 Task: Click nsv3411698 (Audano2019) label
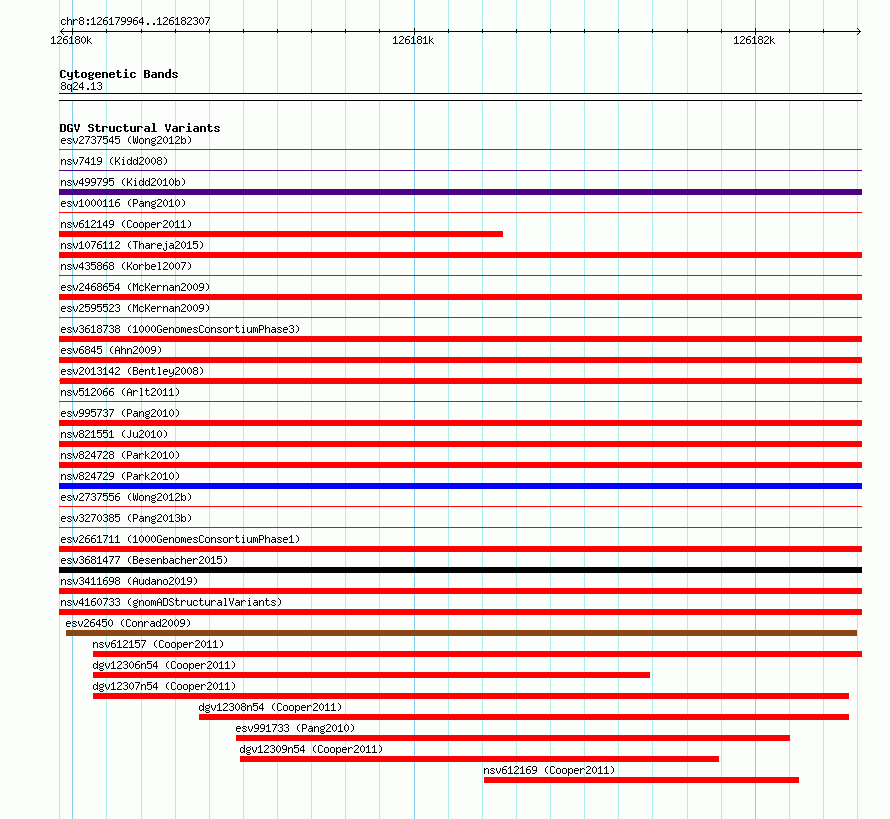129,581
